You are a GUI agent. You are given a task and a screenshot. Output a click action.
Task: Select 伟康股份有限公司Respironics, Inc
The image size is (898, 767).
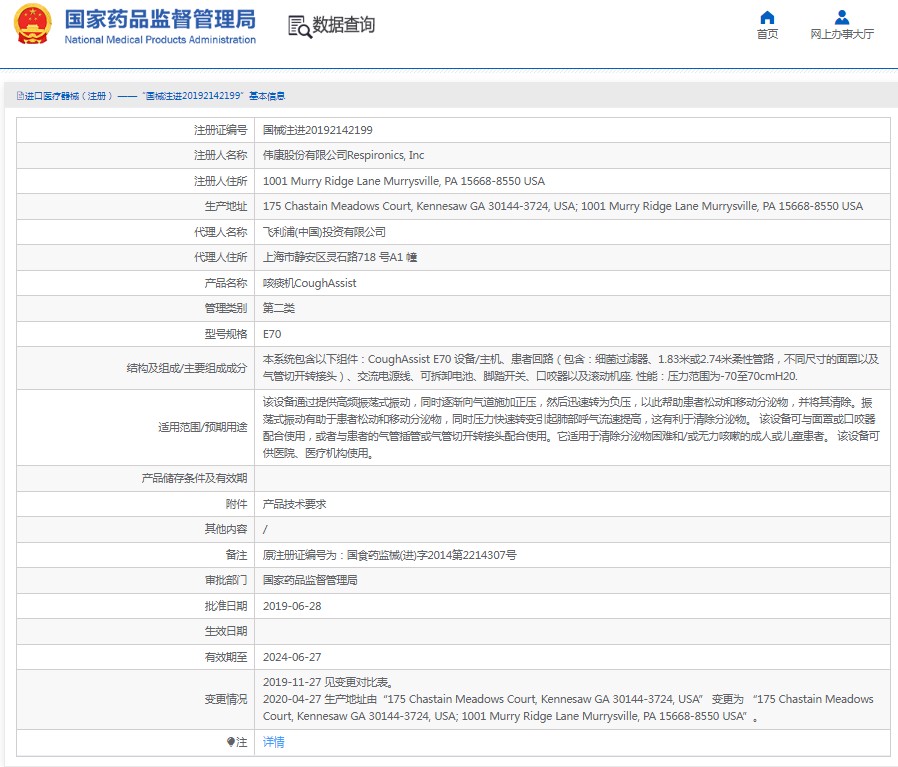pos(343,155)
